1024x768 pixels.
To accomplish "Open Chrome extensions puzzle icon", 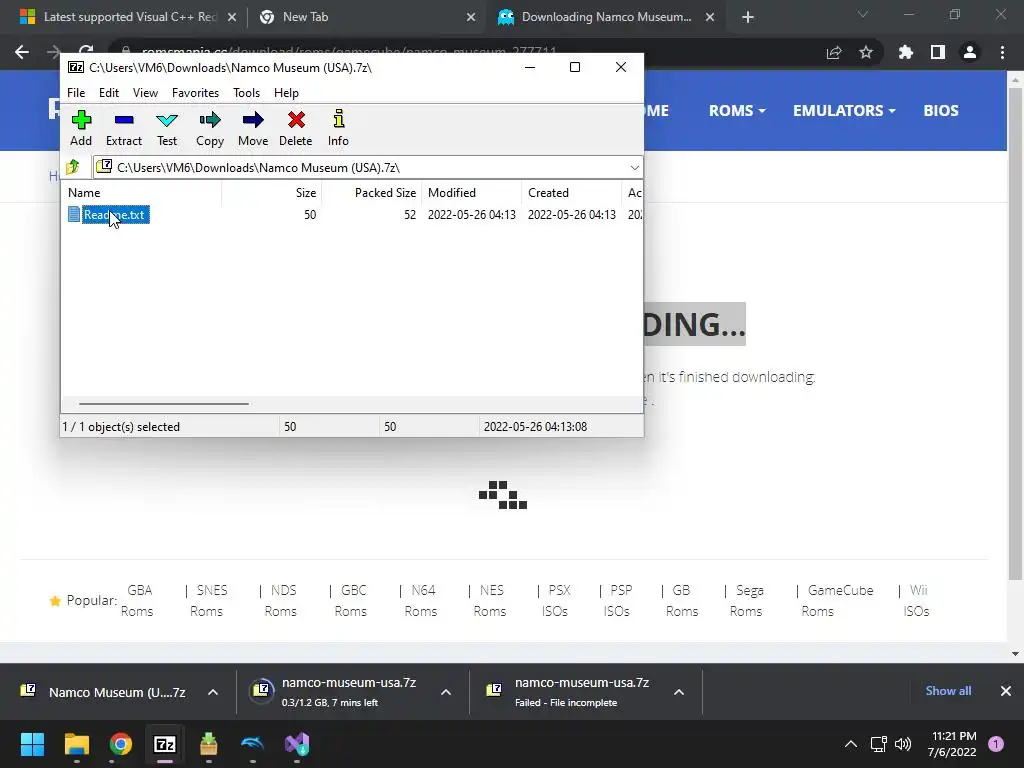I will point(906,52).
